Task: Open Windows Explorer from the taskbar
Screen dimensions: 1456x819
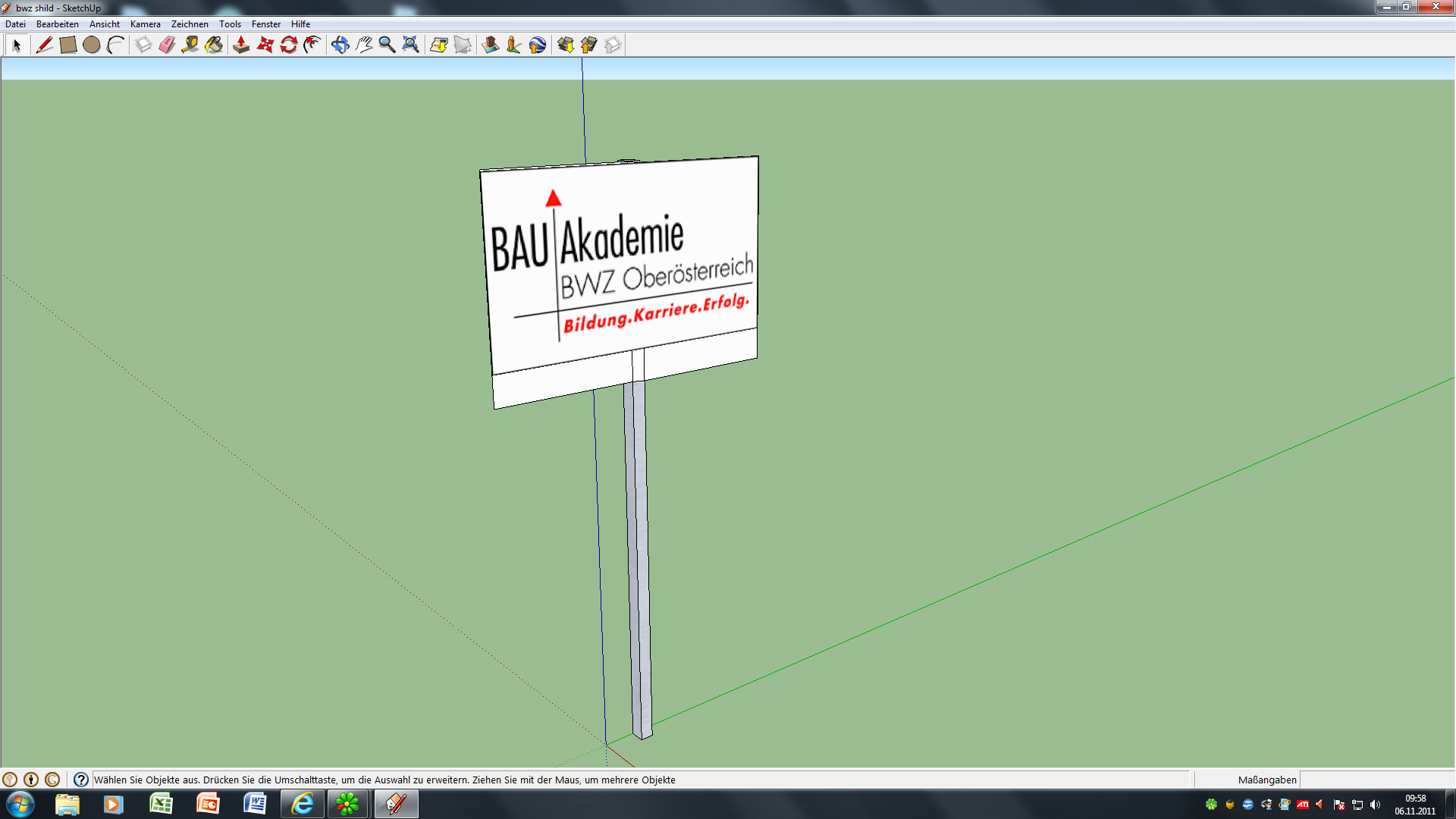Action: point(67,804)
